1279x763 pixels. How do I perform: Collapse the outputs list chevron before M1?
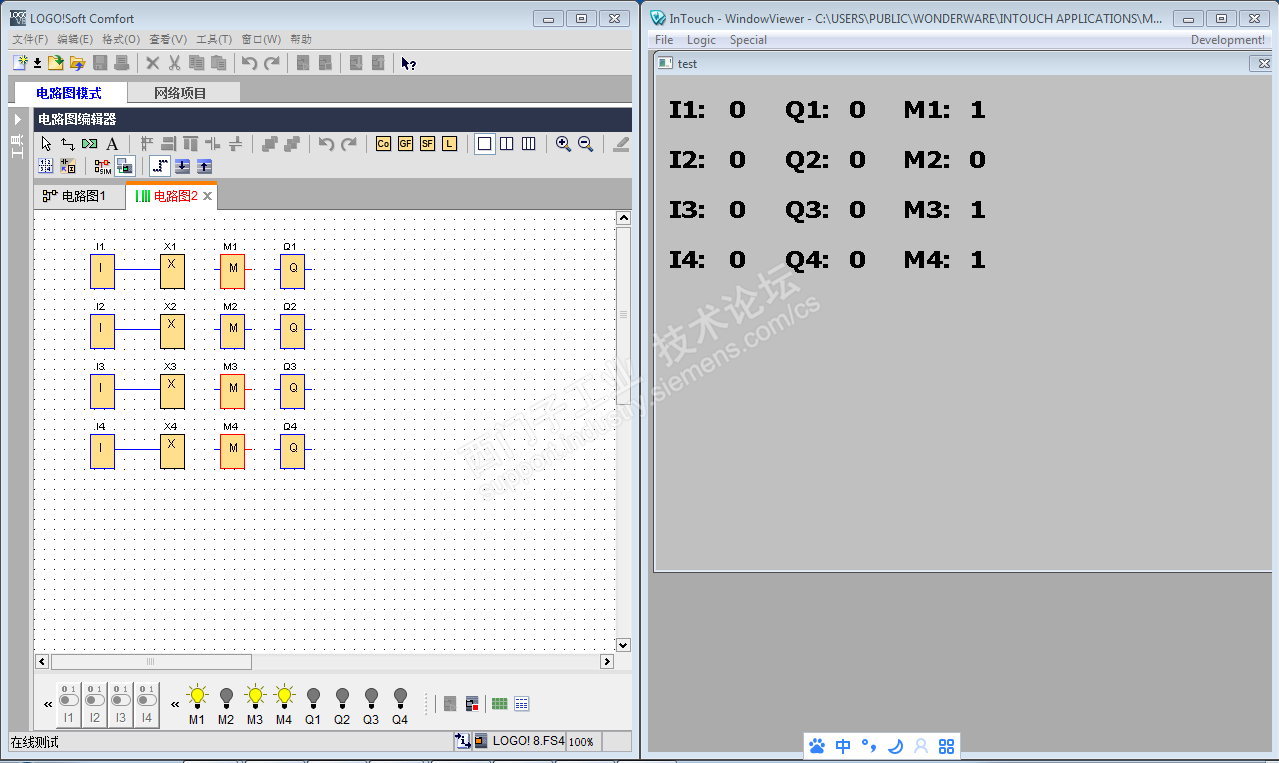(x=175, y=704)
